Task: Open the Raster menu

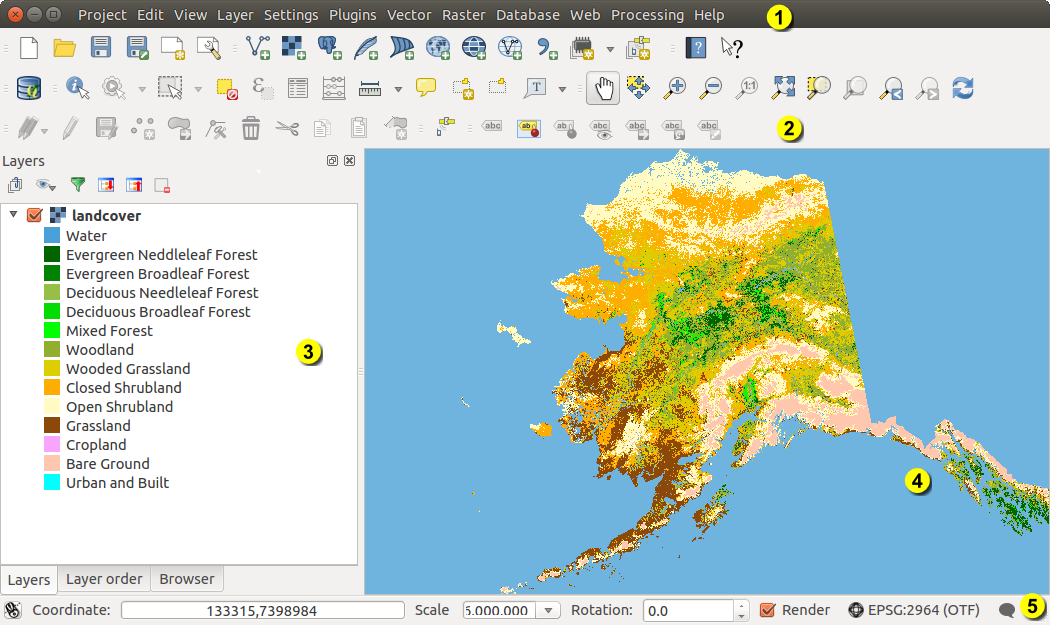Action: click(463, 15)
